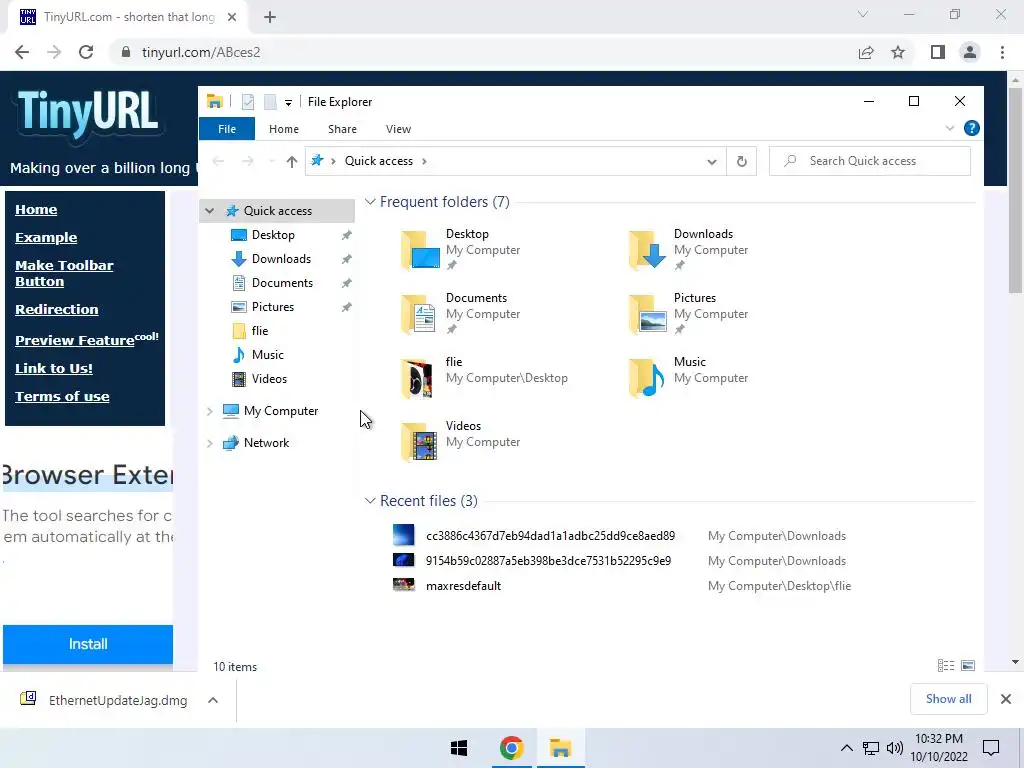Click the Chrome address bar URL
Viewport: 1024px width, 768px height.
point(201,52)
